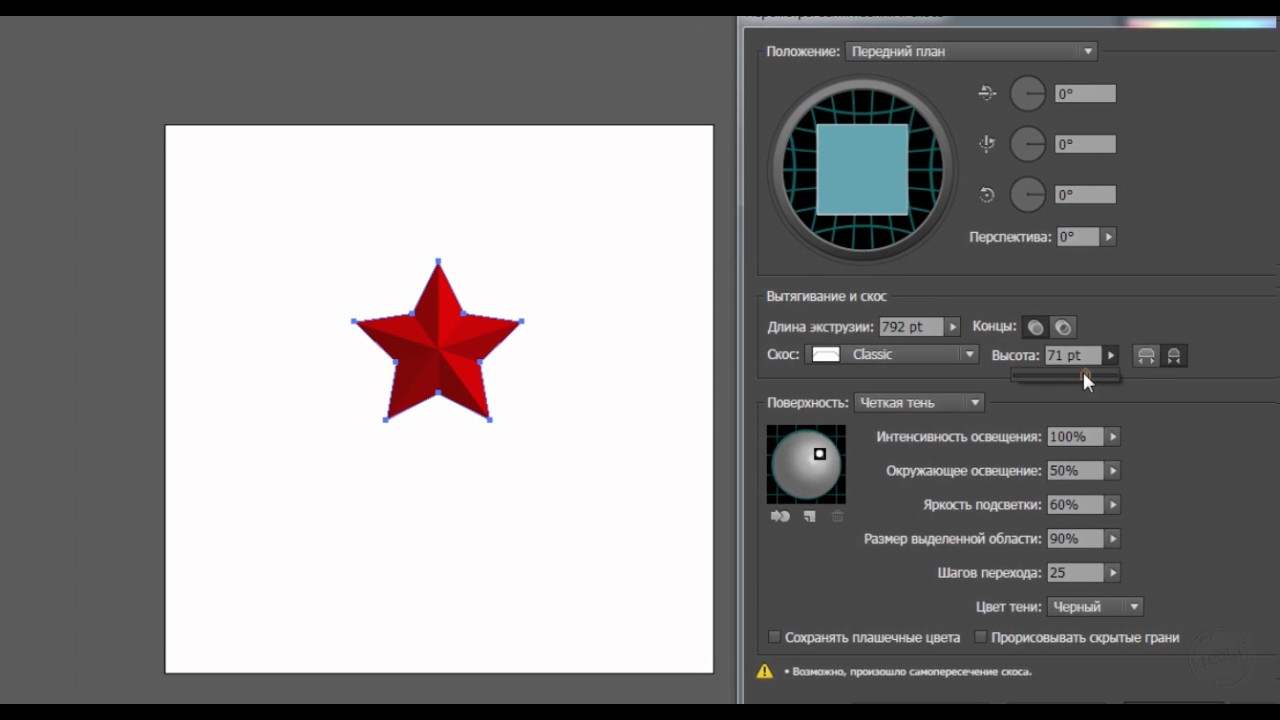The height and width of the screenshot is (720, 1280).
Task: Click the Высота value field
Action: [1072, 355]
